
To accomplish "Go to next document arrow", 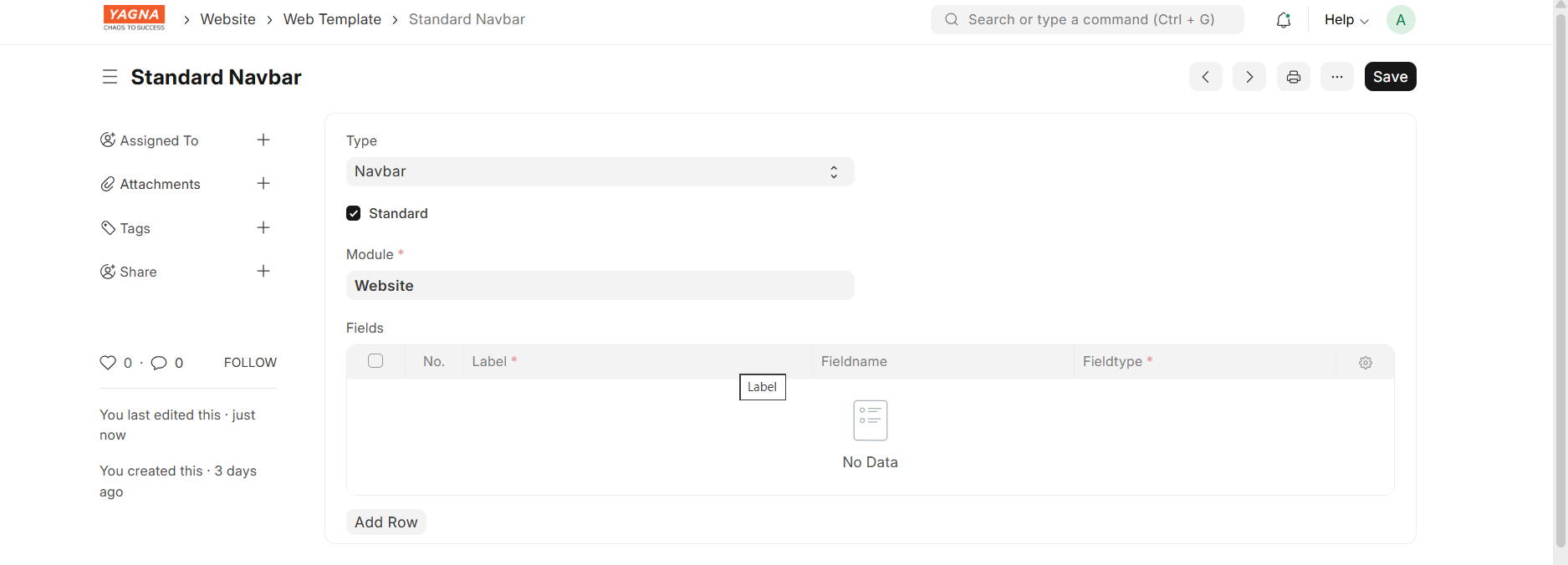I will tap(1249, 77).
